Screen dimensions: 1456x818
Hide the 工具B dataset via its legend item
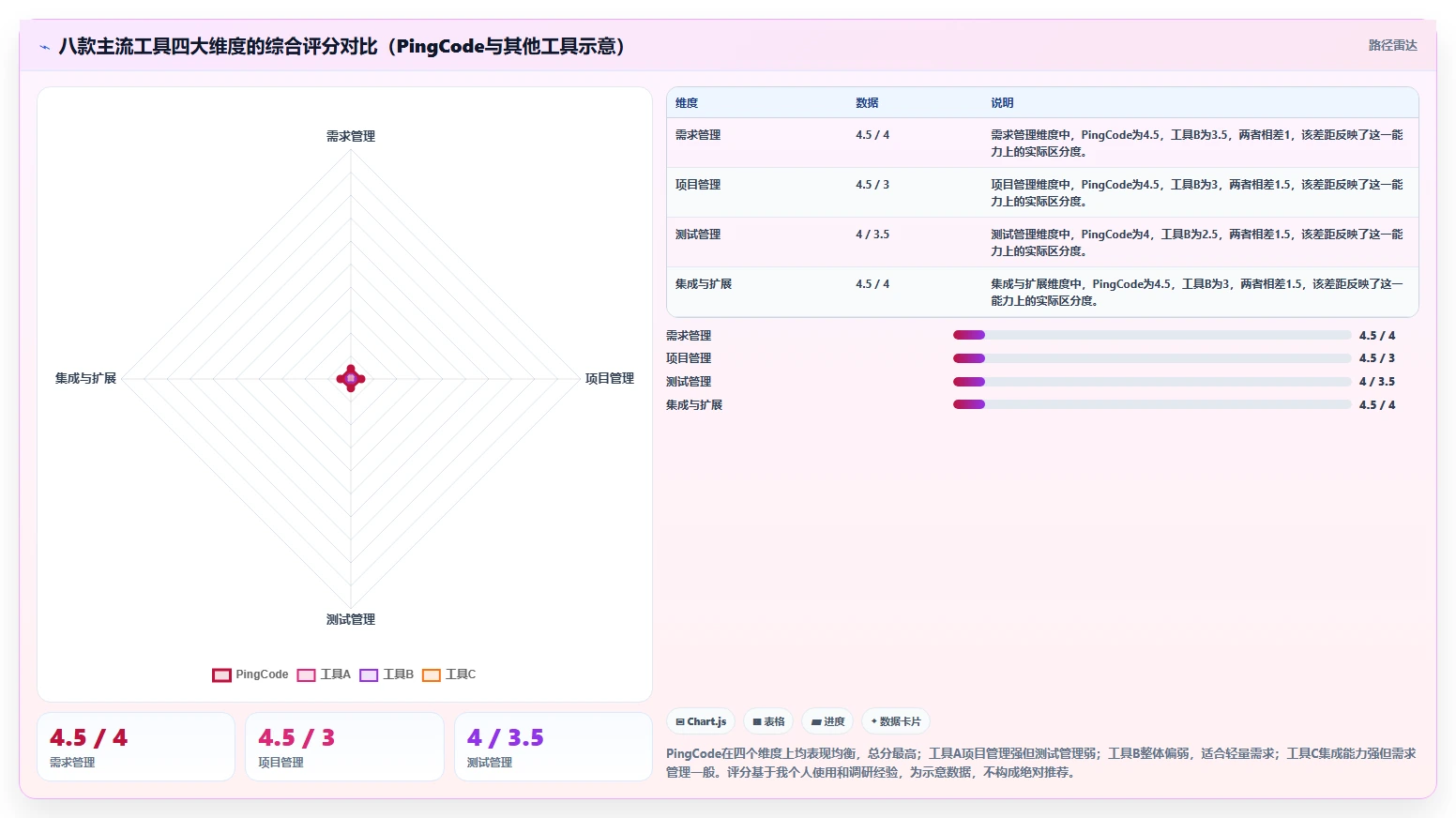click(387, 674)
